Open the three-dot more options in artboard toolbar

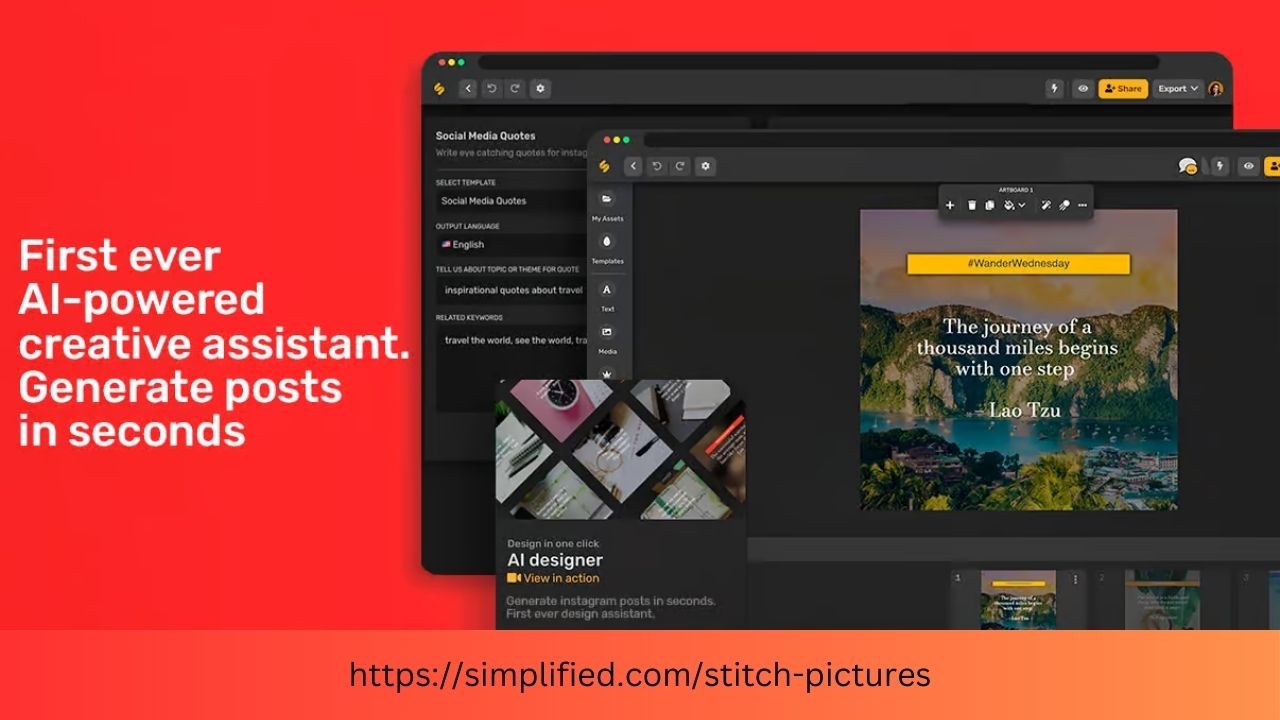[x=1083, y=205]
